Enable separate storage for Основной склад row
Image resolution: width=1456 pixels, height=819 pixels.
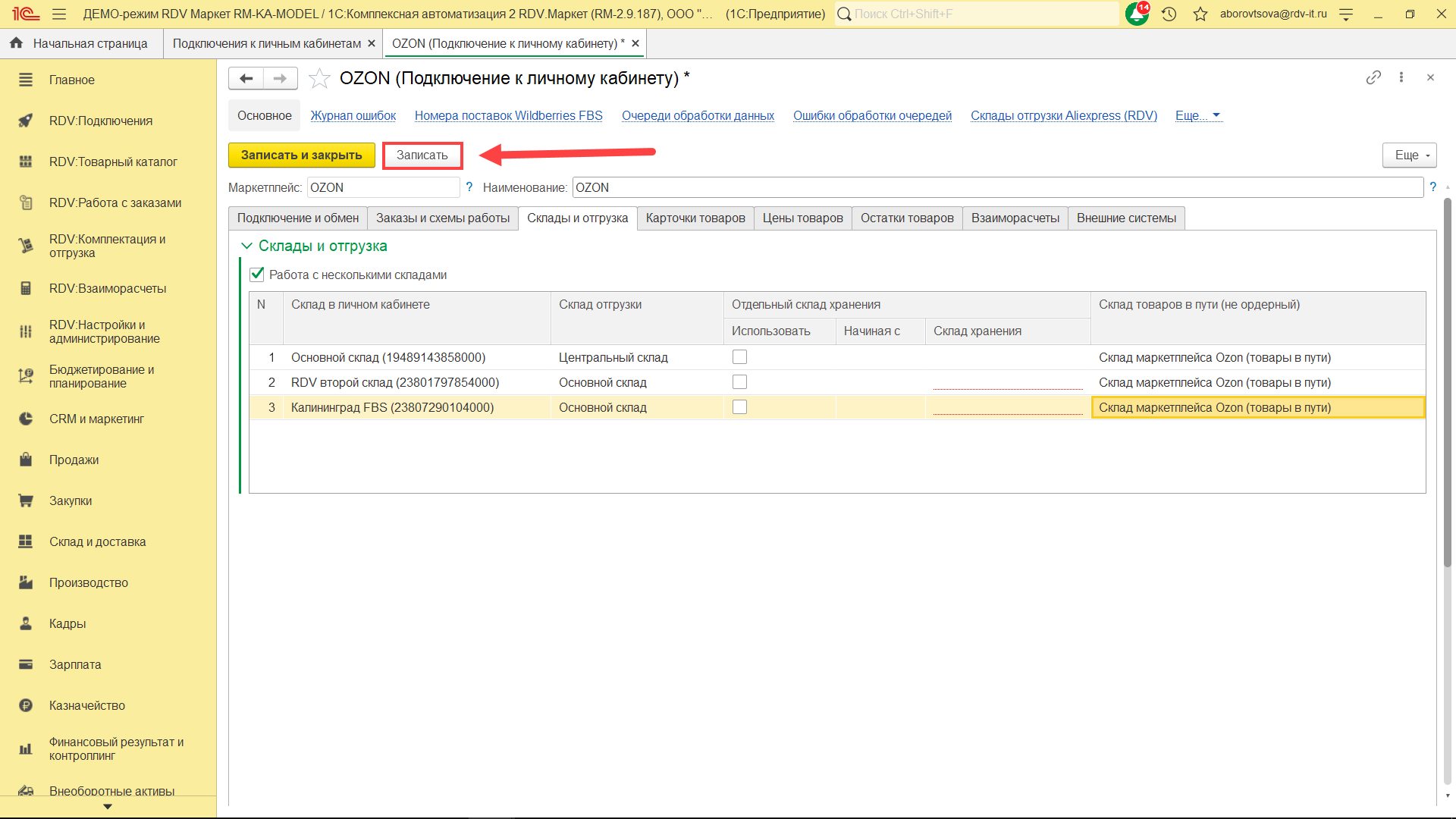[x=739, y=357]
